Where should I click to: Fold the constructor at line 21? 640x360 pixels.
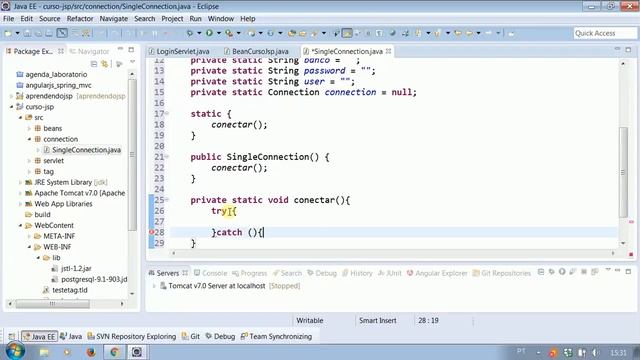[167, 156]
